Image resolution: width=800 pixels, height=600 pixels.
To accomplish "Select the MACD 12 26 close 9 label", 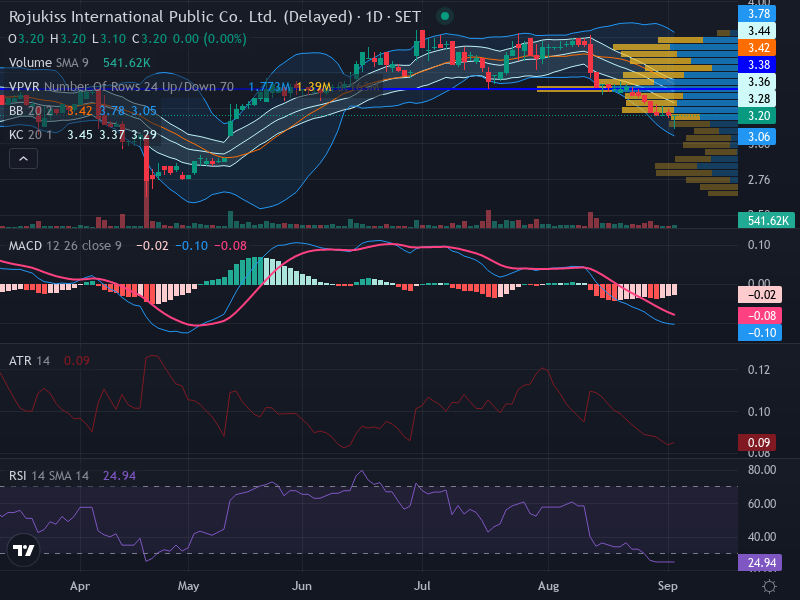I will [x=65, y=246].
